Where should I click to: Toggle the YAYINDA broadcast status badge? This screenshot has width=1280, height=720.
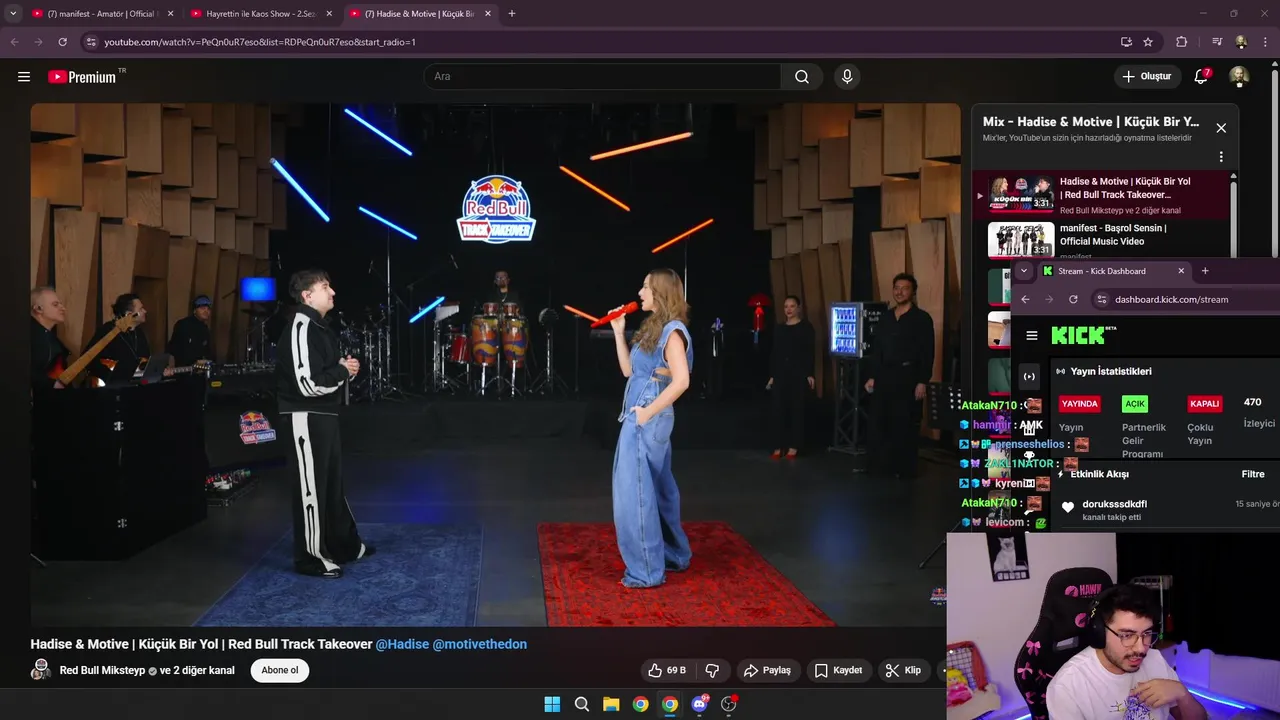1080,404
